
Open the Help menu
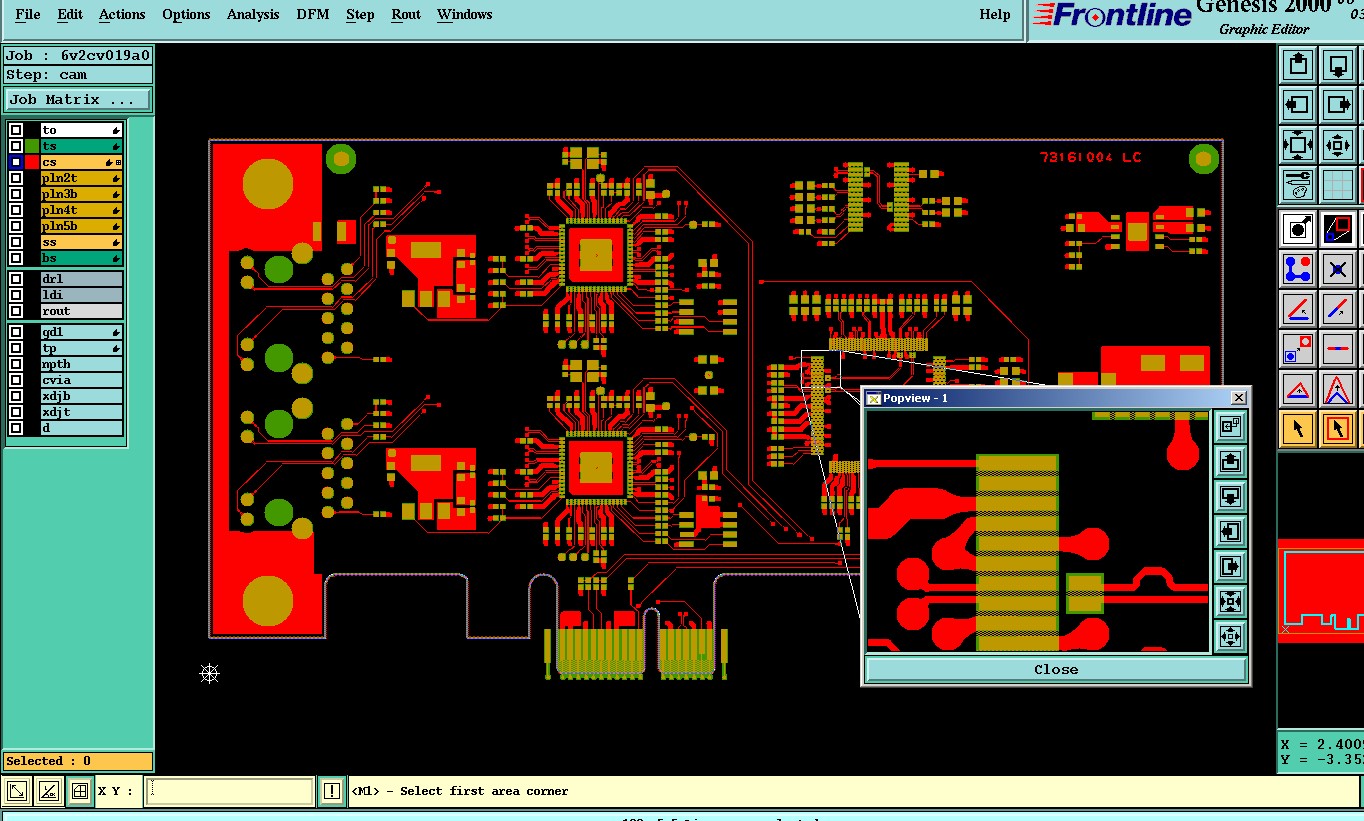tap(995, 14)
